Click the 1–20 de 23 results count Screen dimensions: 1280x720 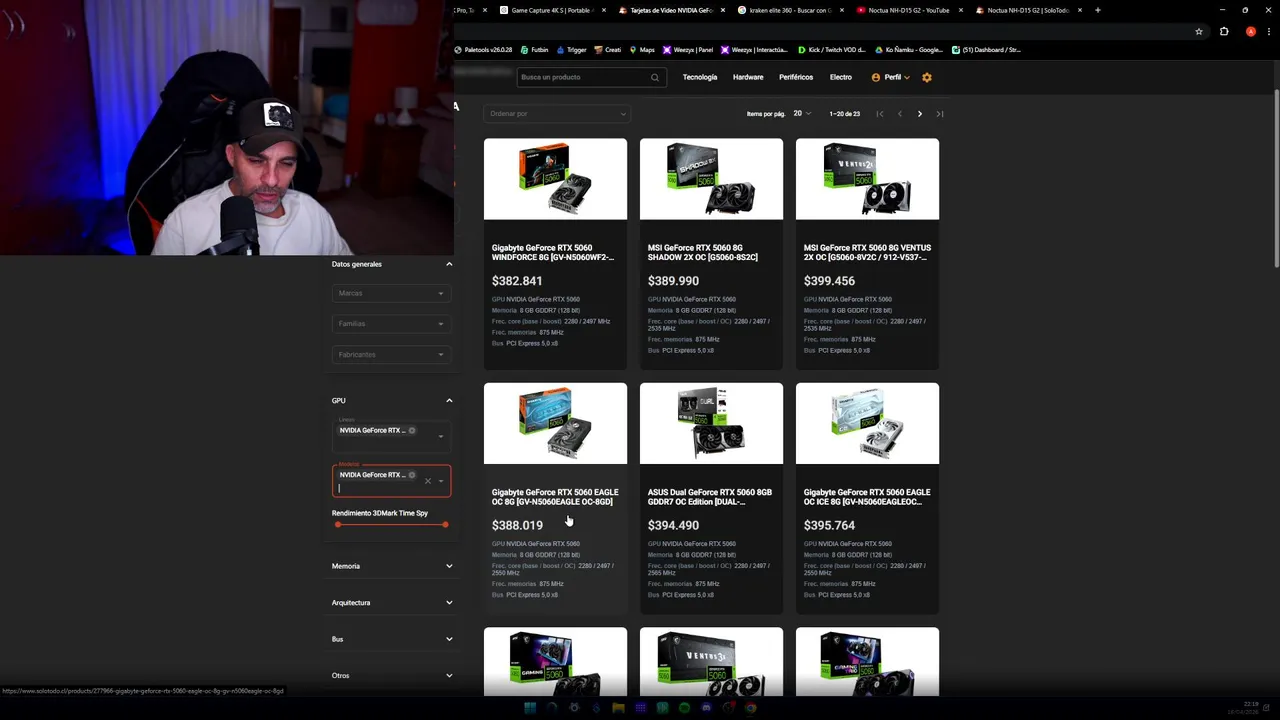pos(845,114)
